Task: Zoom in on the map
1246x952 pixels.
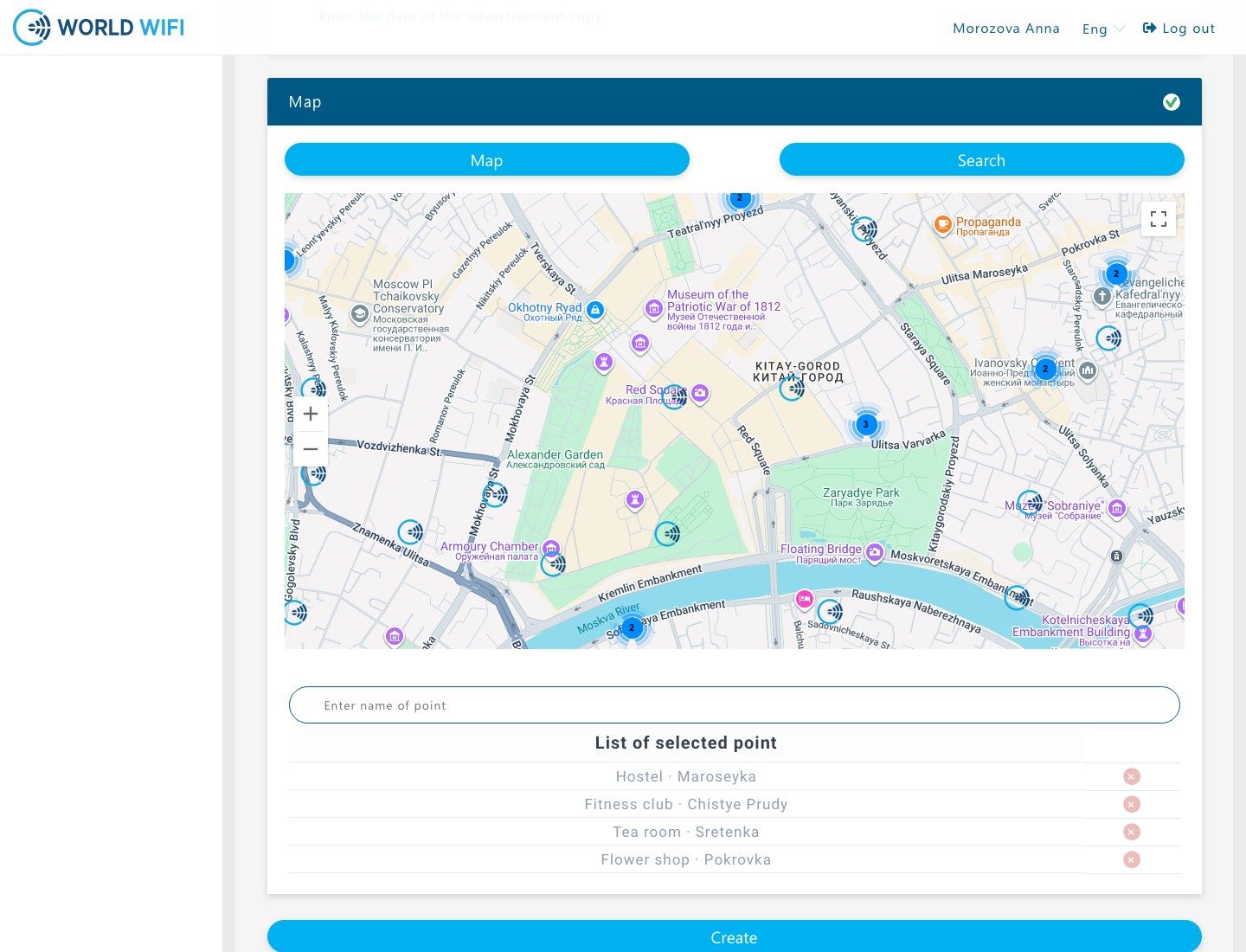Action: point(311,414)
